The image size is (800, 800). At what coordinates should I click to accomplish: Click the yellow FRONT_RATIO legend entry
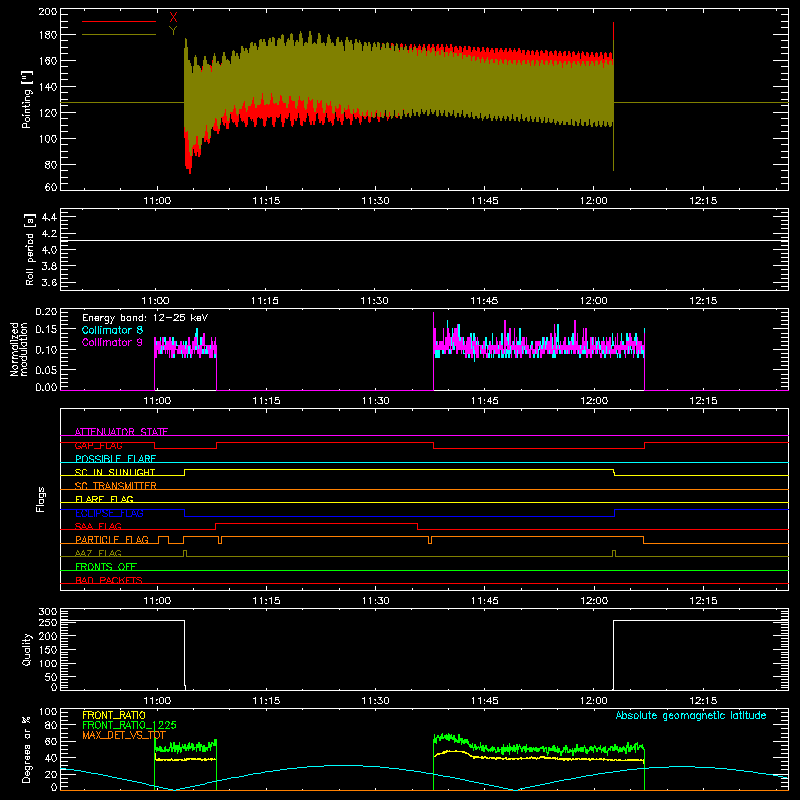pos(114,715)
